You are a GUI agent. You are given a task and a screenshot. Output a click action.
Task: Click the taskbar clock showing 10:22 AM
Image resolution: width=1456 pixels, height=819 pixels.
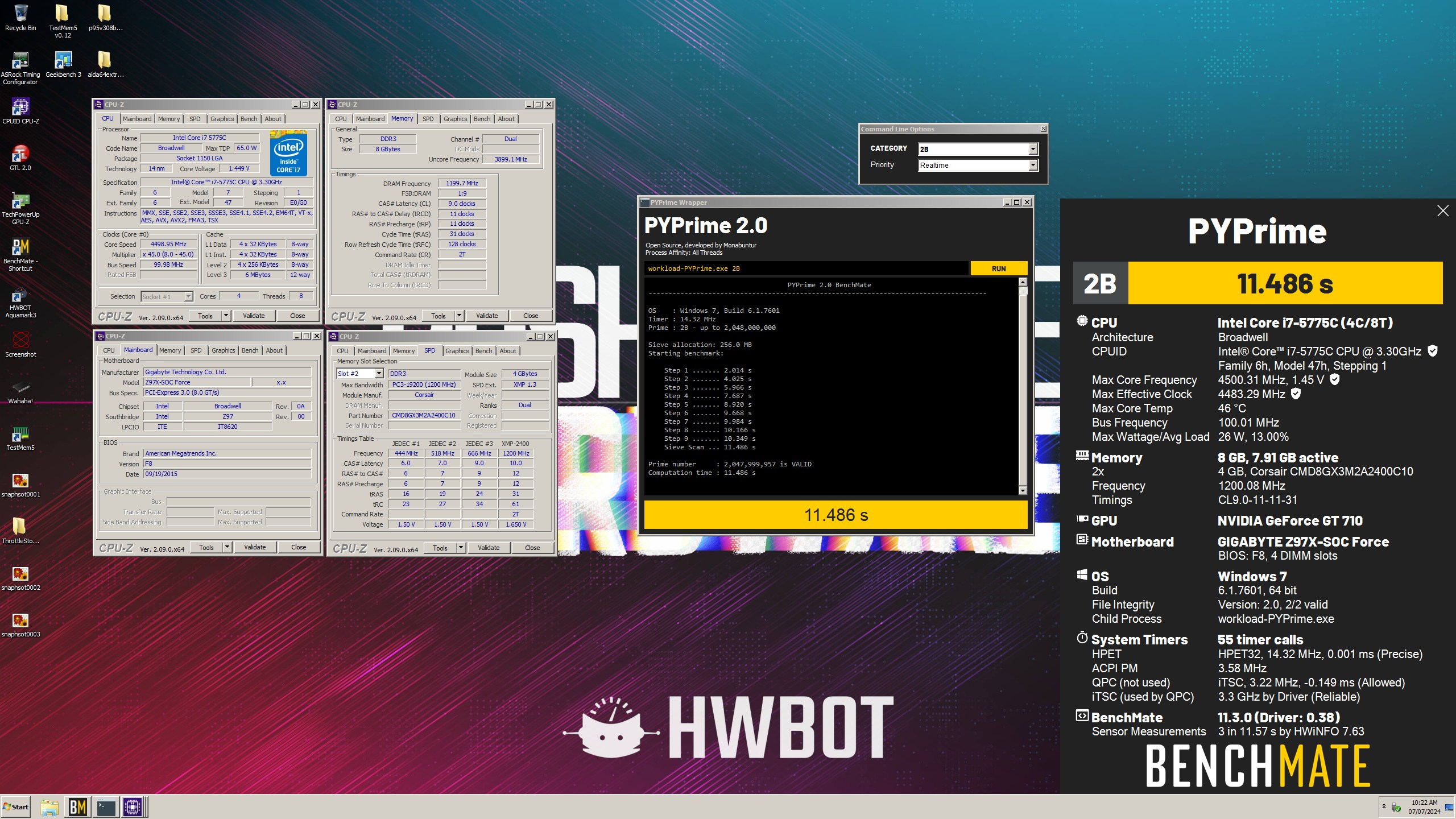tap(1424, 807)
